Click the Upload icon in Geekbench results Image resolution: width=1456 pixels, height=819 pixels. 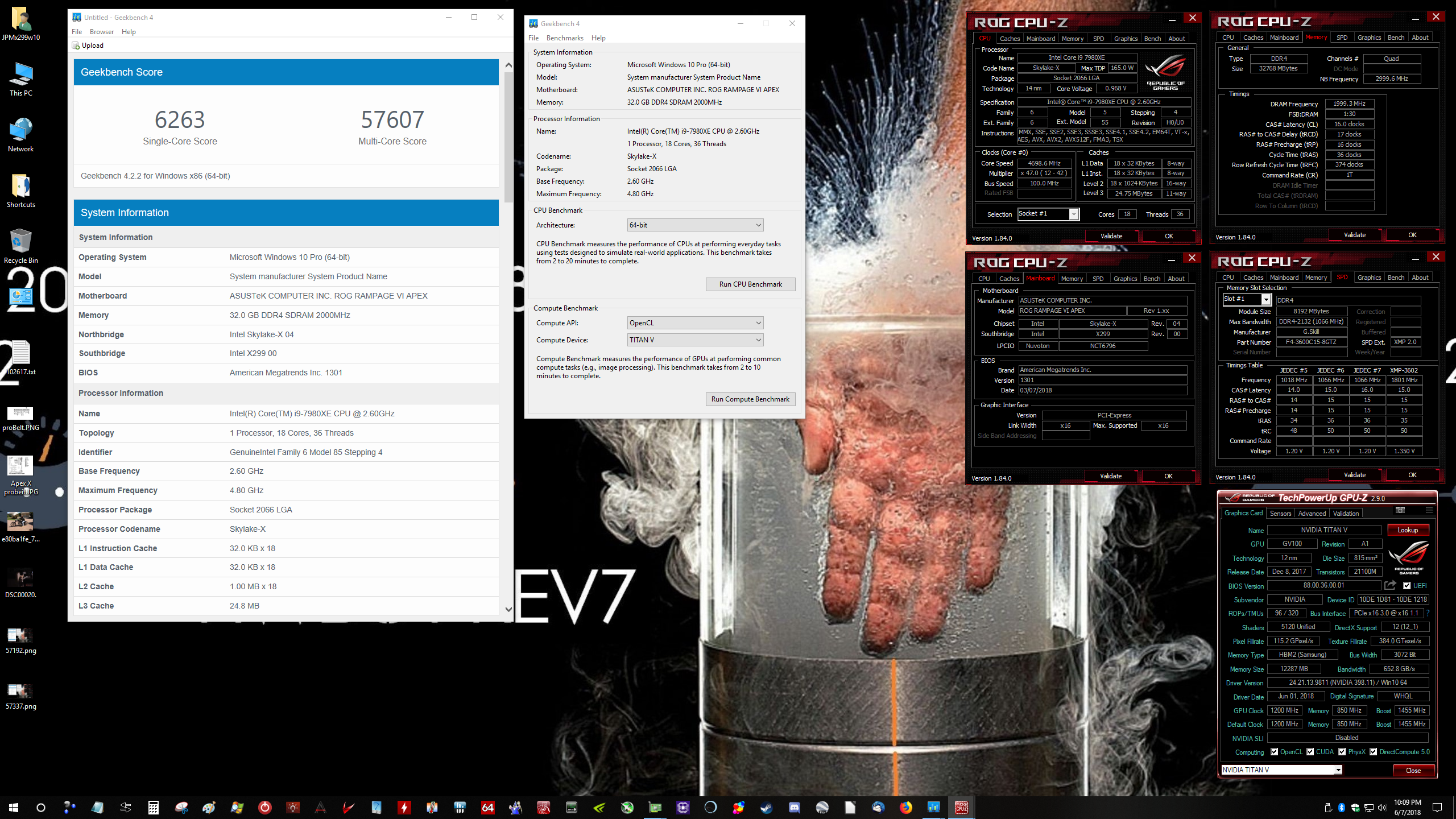click(76, 45)
